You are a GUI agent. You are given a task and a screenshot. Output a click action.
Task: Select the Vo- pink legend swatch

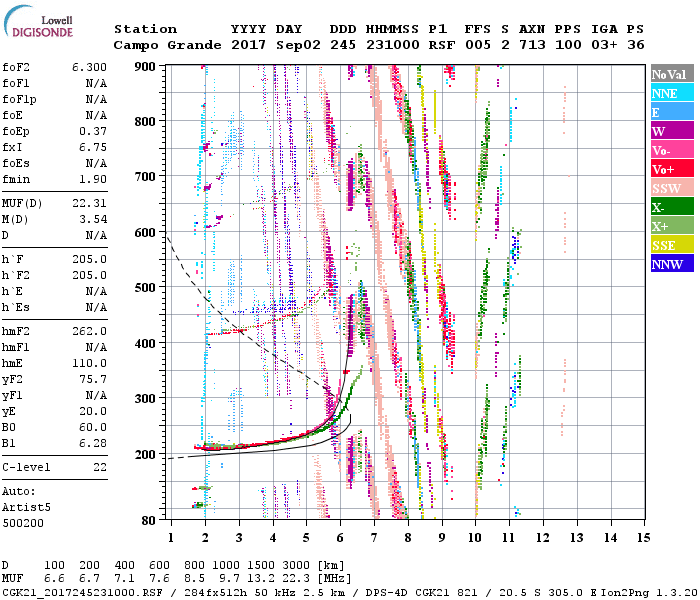tap(672, 150)
